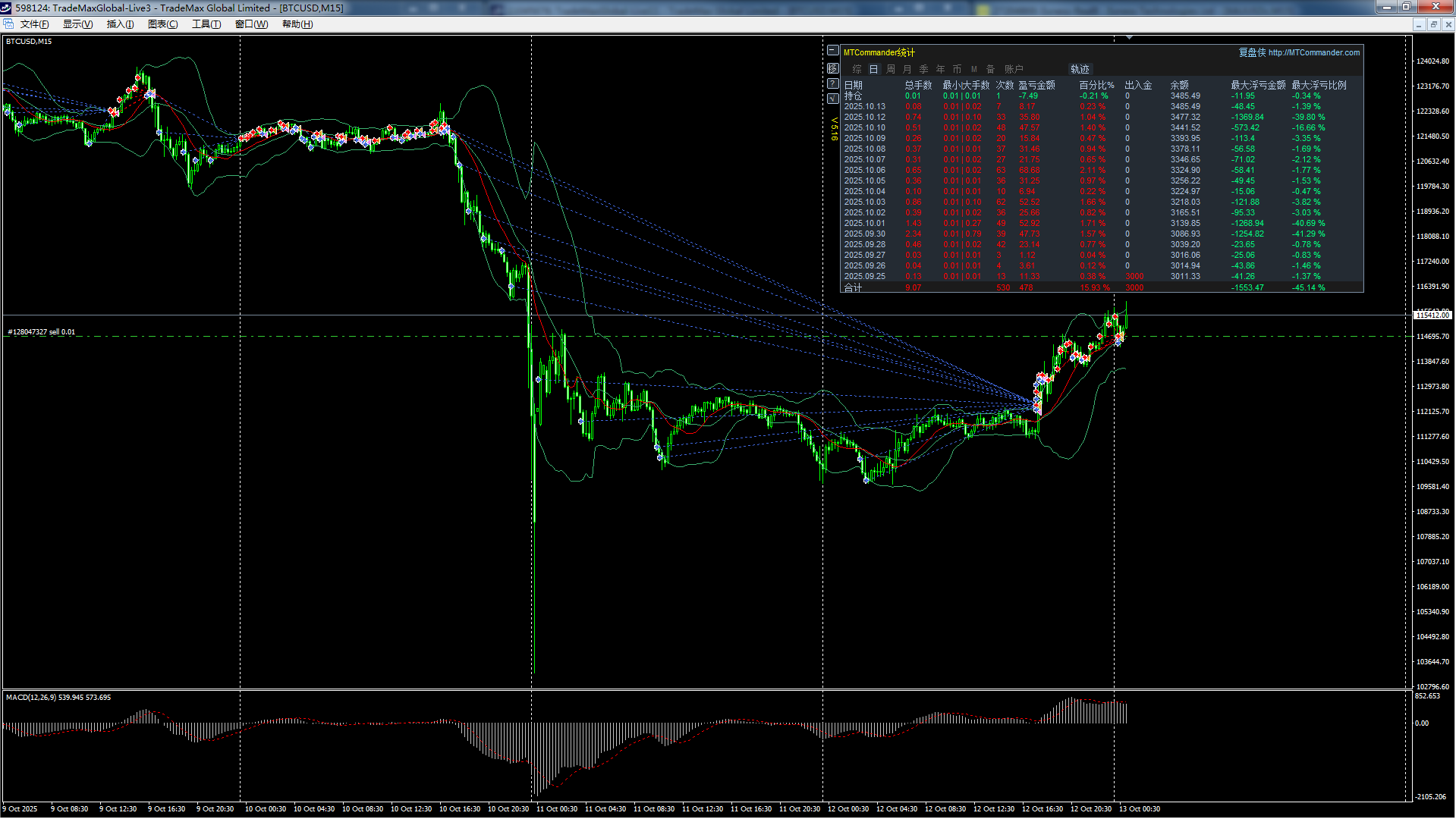
Task: Click the MACD(12,26,9) indicator label
Action: point(58,698)
